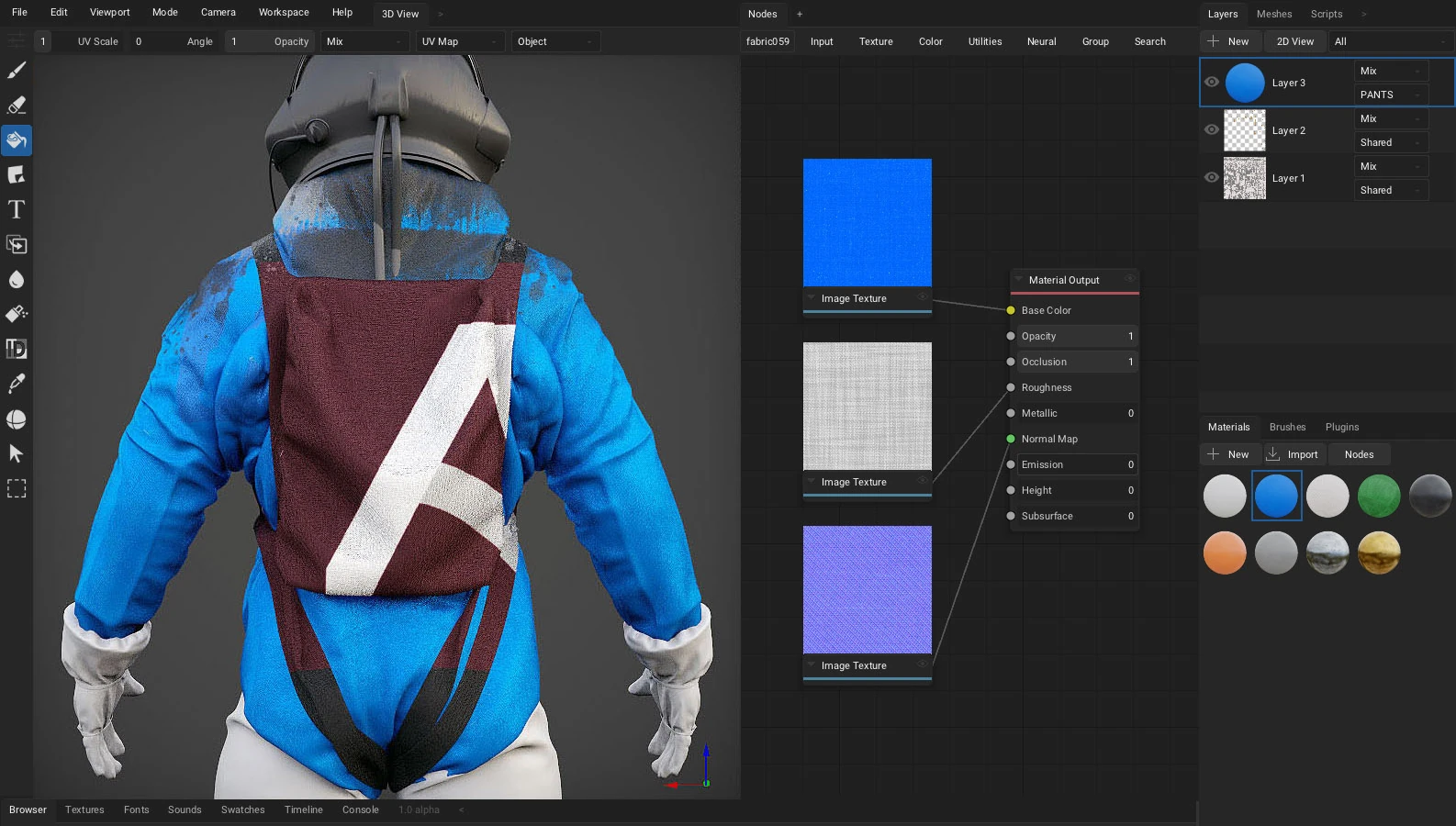
Task: Open the Texture node category
Action: (x=876, y=41)
